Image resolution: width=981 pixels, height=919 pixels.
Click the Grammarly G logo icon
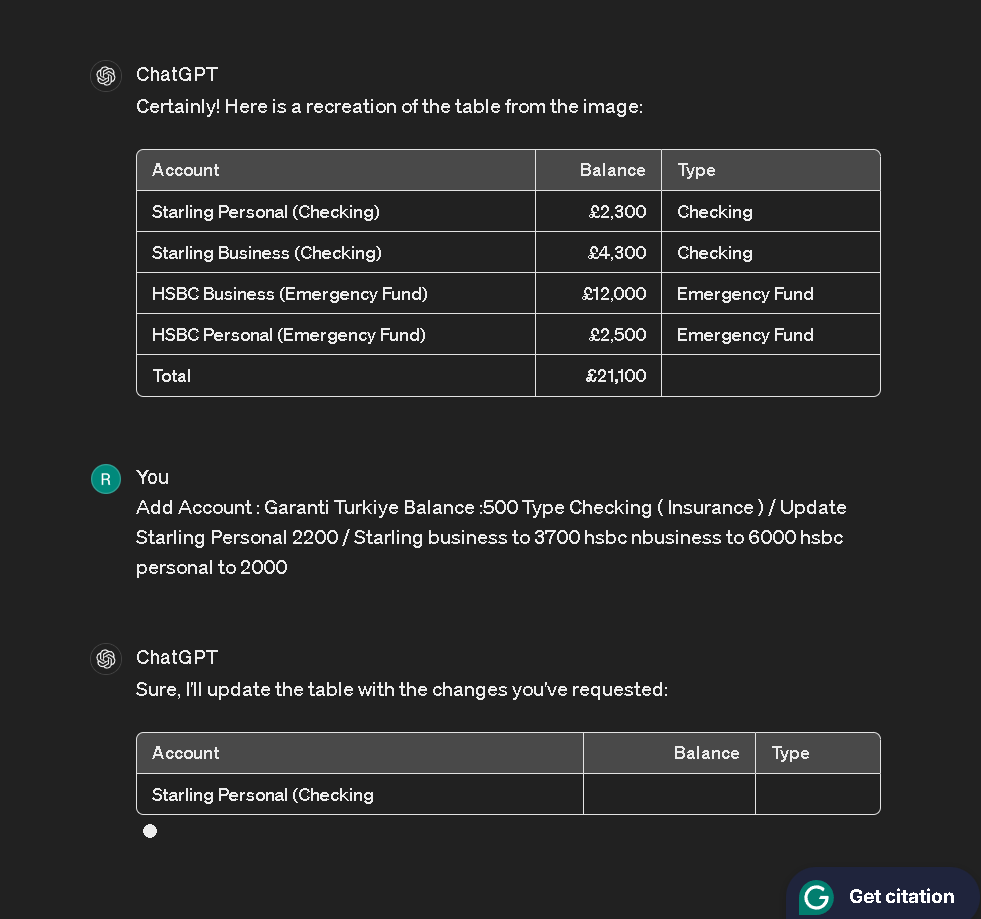tap(817, 897)
